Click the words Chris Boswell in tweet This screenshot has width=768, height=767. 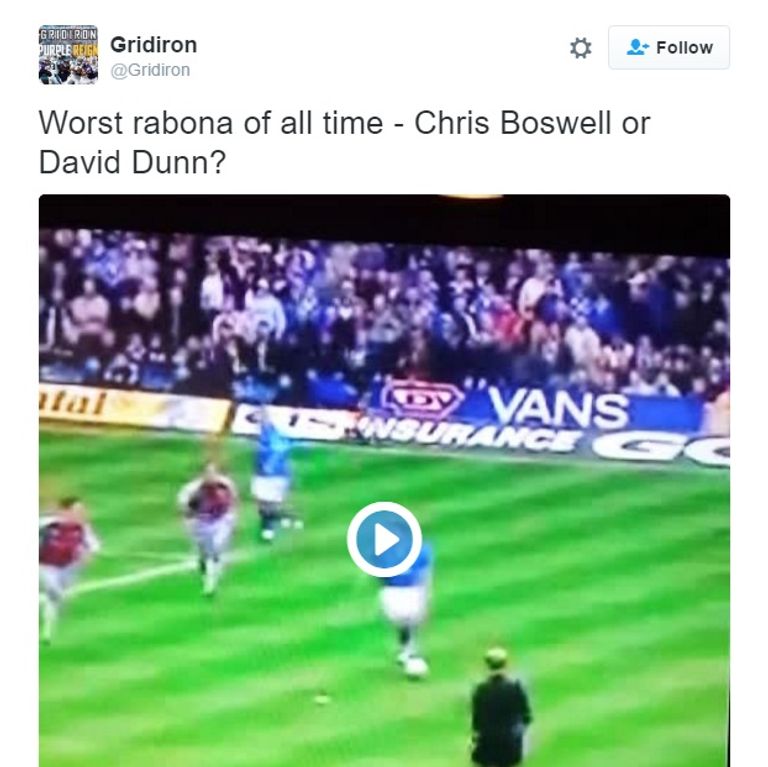pos(513,122)
